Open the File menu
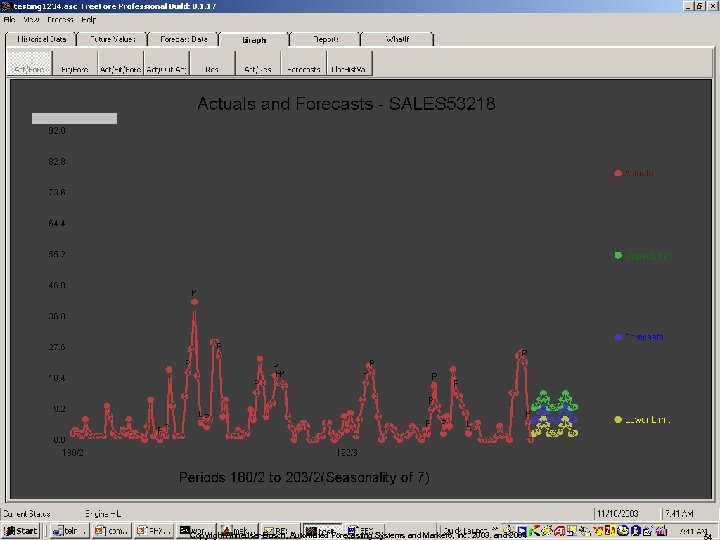Image resolution: width=720 pixels, height=540 pixels. tap(9, 20)
